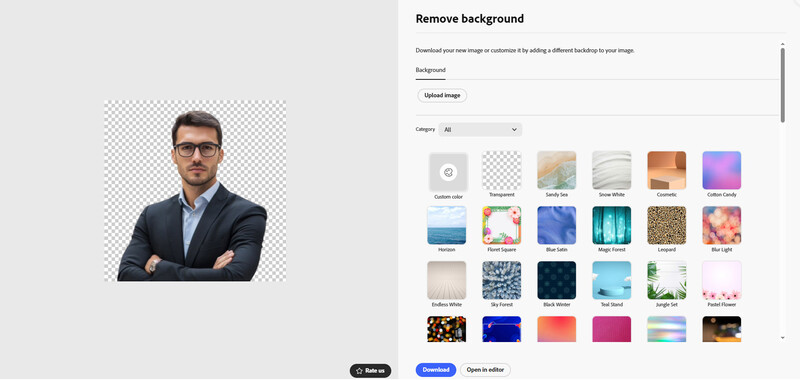Choose the Endless White backdrop

pyautogui.click(x=446, y=281)
